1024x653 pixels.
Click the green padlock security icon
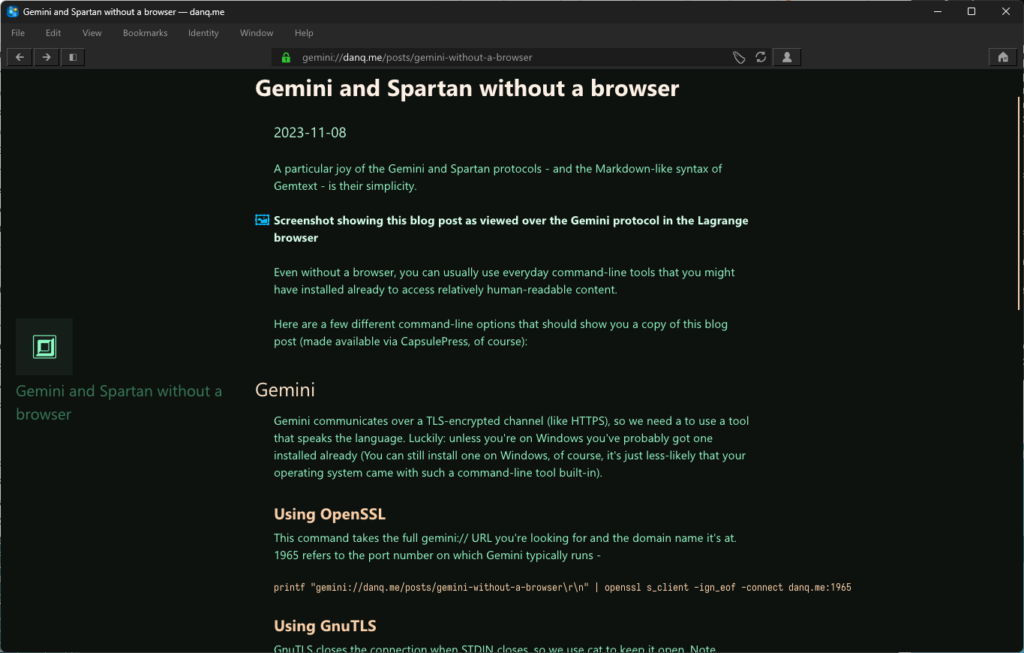click(x=287, y=57)
